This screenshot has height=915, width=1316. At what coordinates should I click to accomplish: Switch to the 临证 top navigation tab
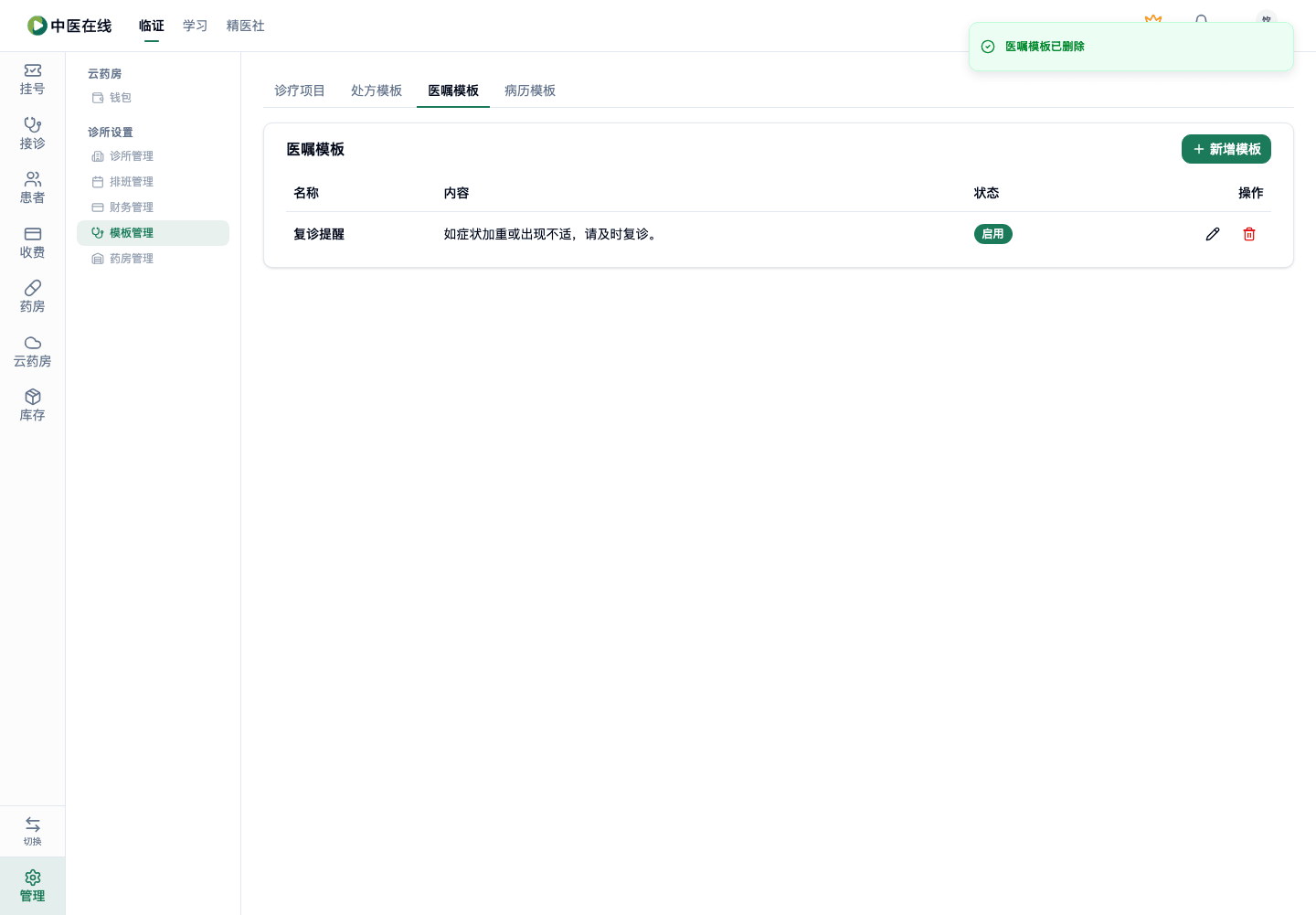tap(152, 26)
